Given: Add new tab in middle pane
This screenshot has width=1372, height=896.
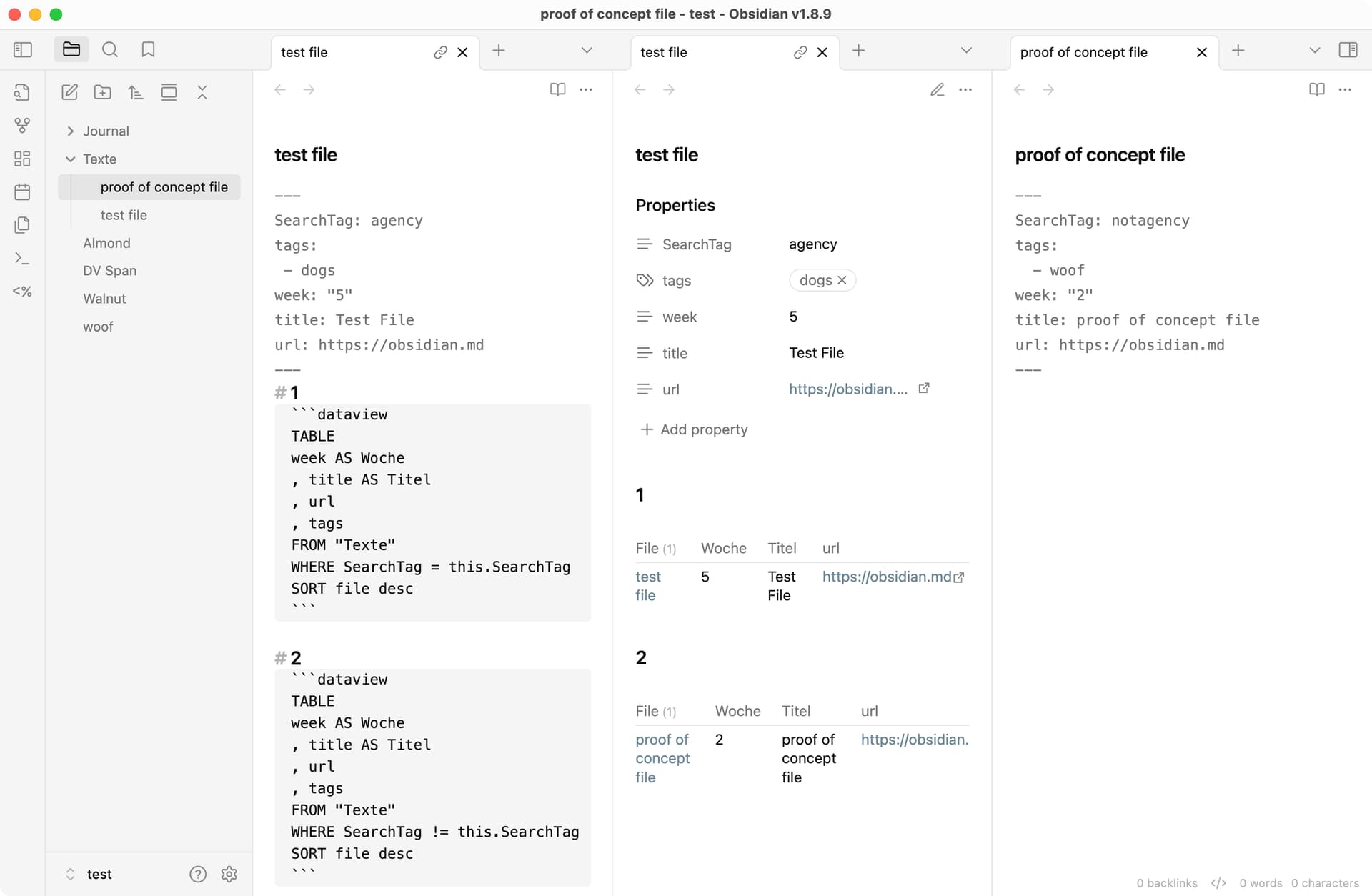Looking at the screenshot, I should click(858, 50).
